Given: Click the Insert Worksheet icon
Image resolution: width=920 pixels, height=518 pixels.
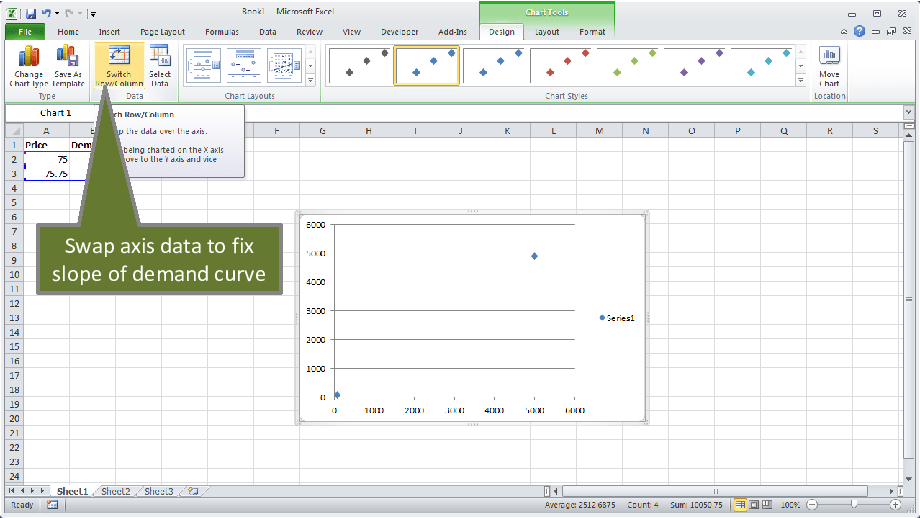Looking at the screenshot, I should [x=193, y=491].
